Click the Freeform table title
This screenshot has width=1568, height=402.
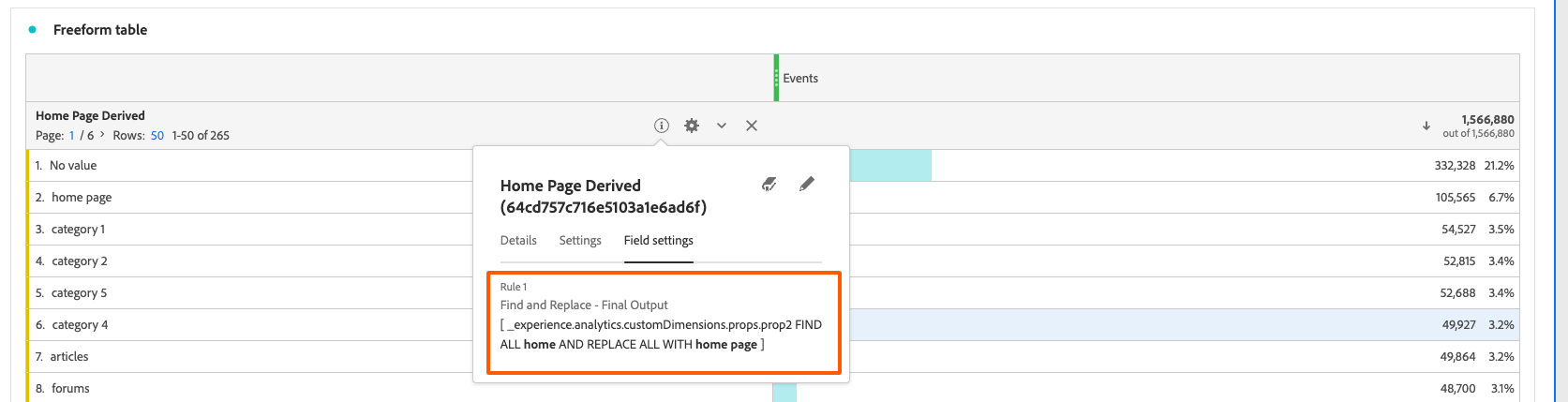pyautogui.click(x=100, y=30)
